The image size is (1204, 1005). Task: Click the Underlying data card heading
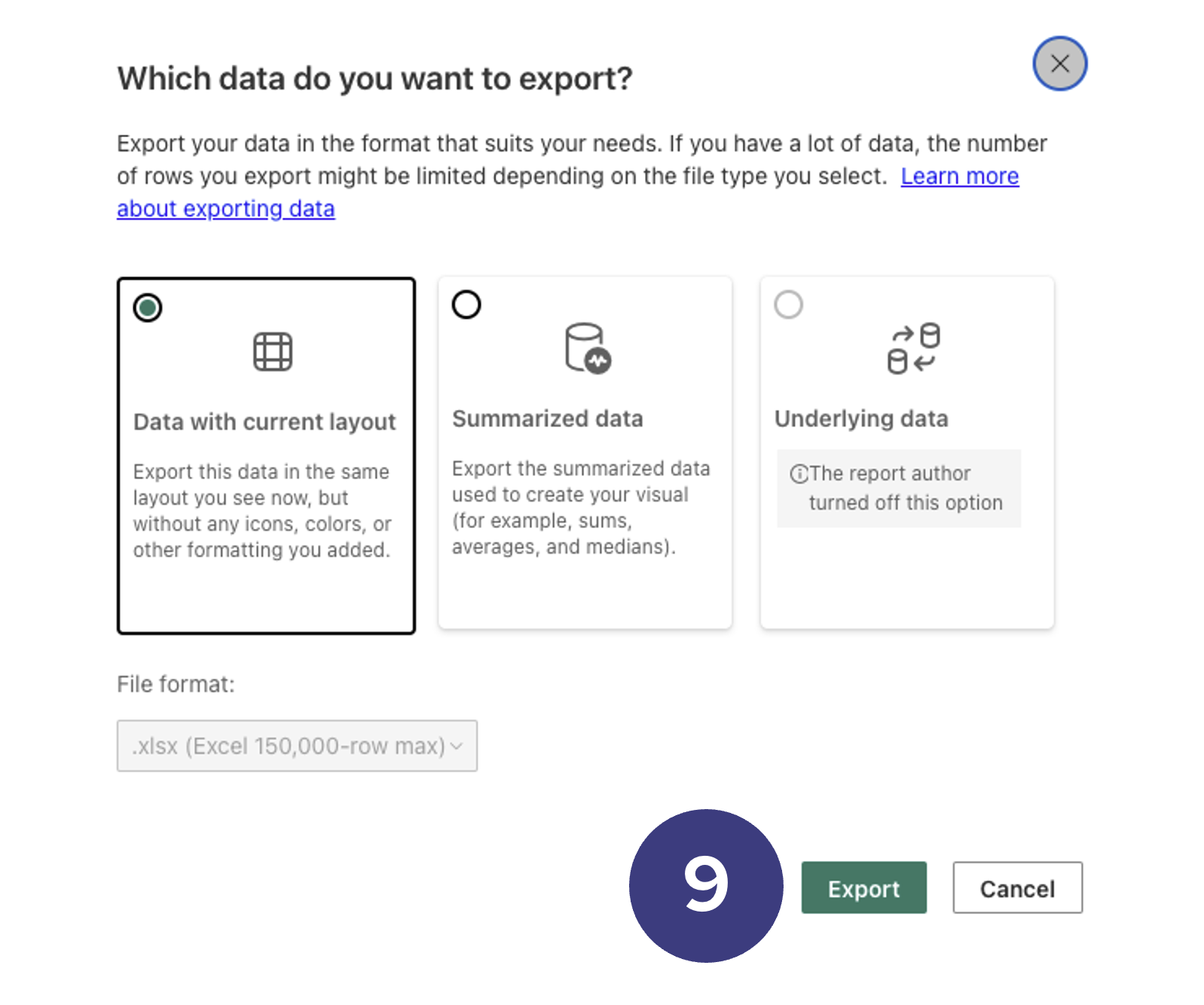861,419
